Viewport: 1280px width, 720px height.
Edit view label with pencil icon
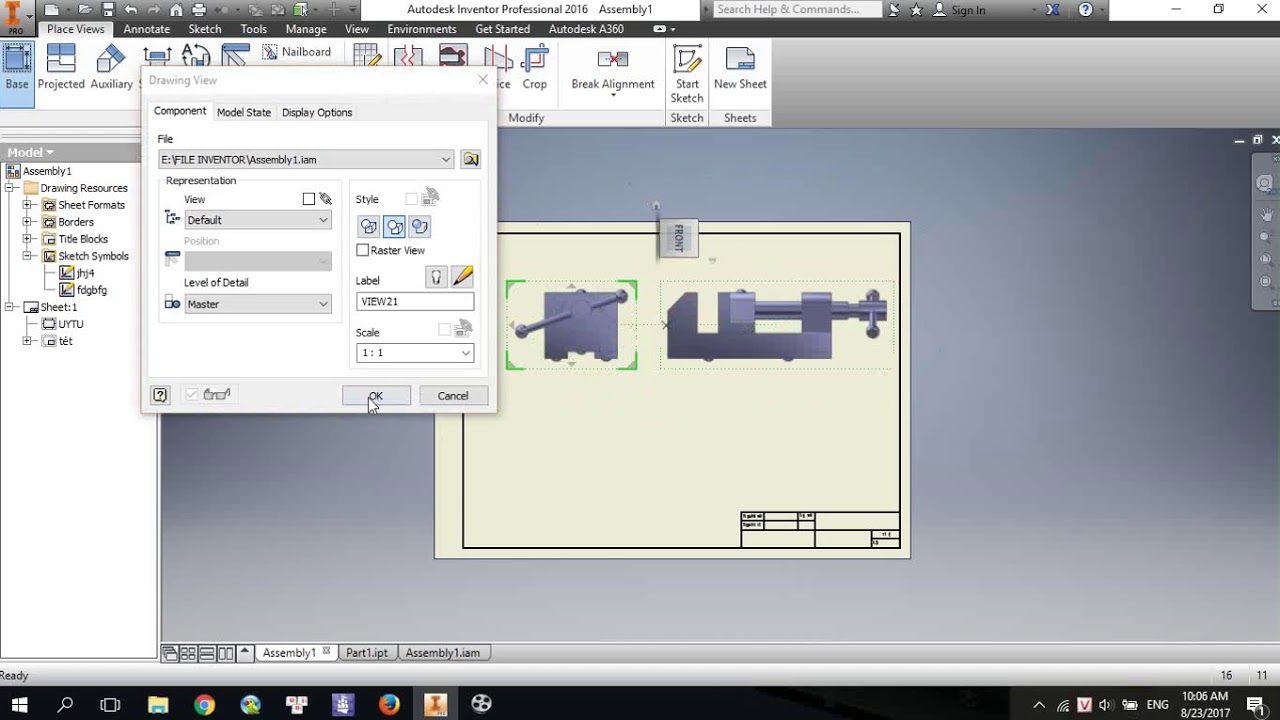(461, 277)
